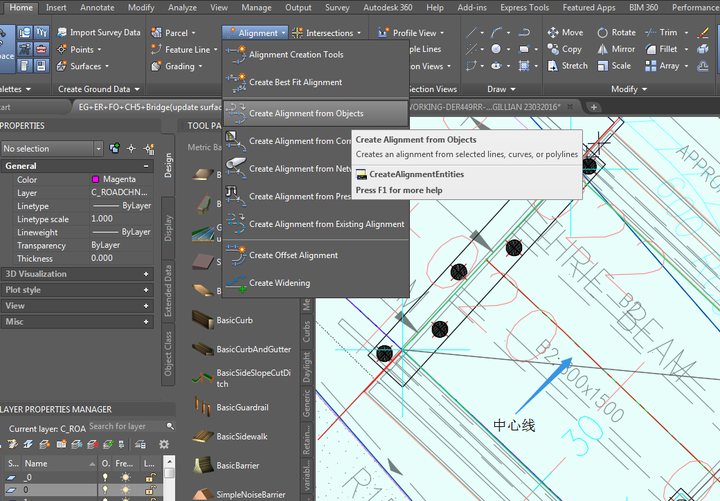Expand the 3D Visualization section
The image size is (720, 501).
click(146, 274)
